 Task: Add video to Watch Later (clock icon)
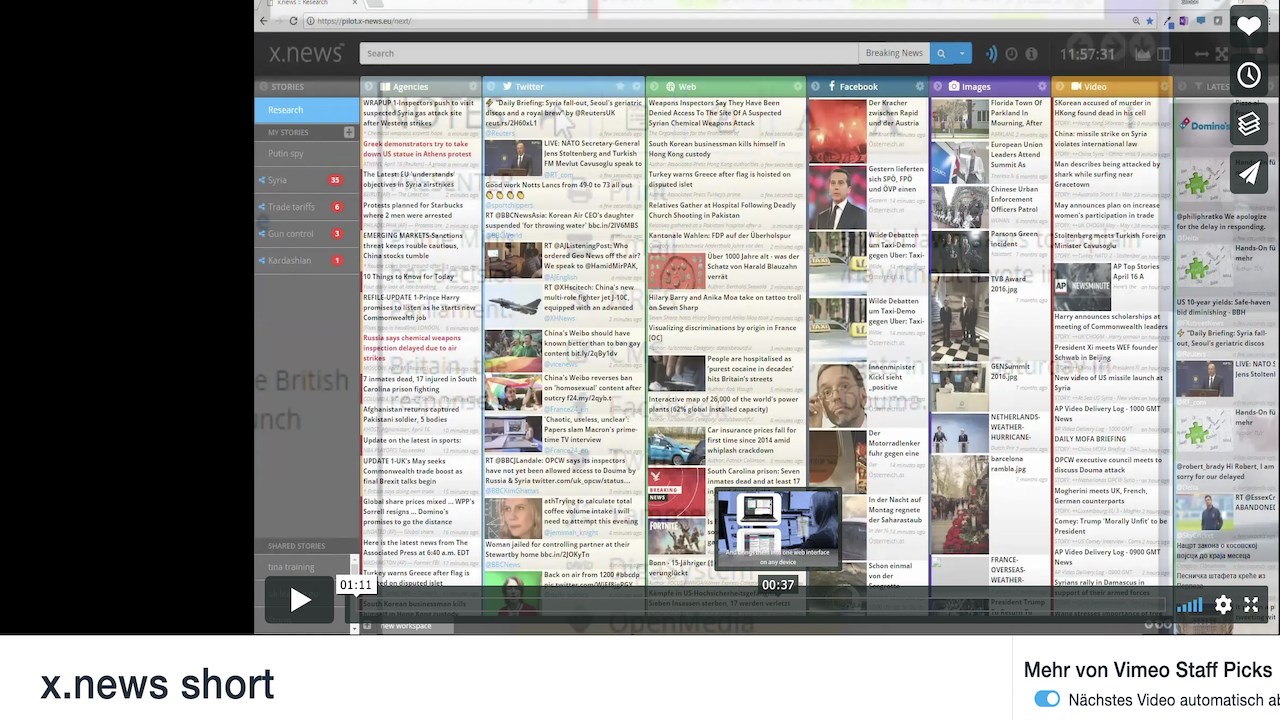coord(1249,74)
